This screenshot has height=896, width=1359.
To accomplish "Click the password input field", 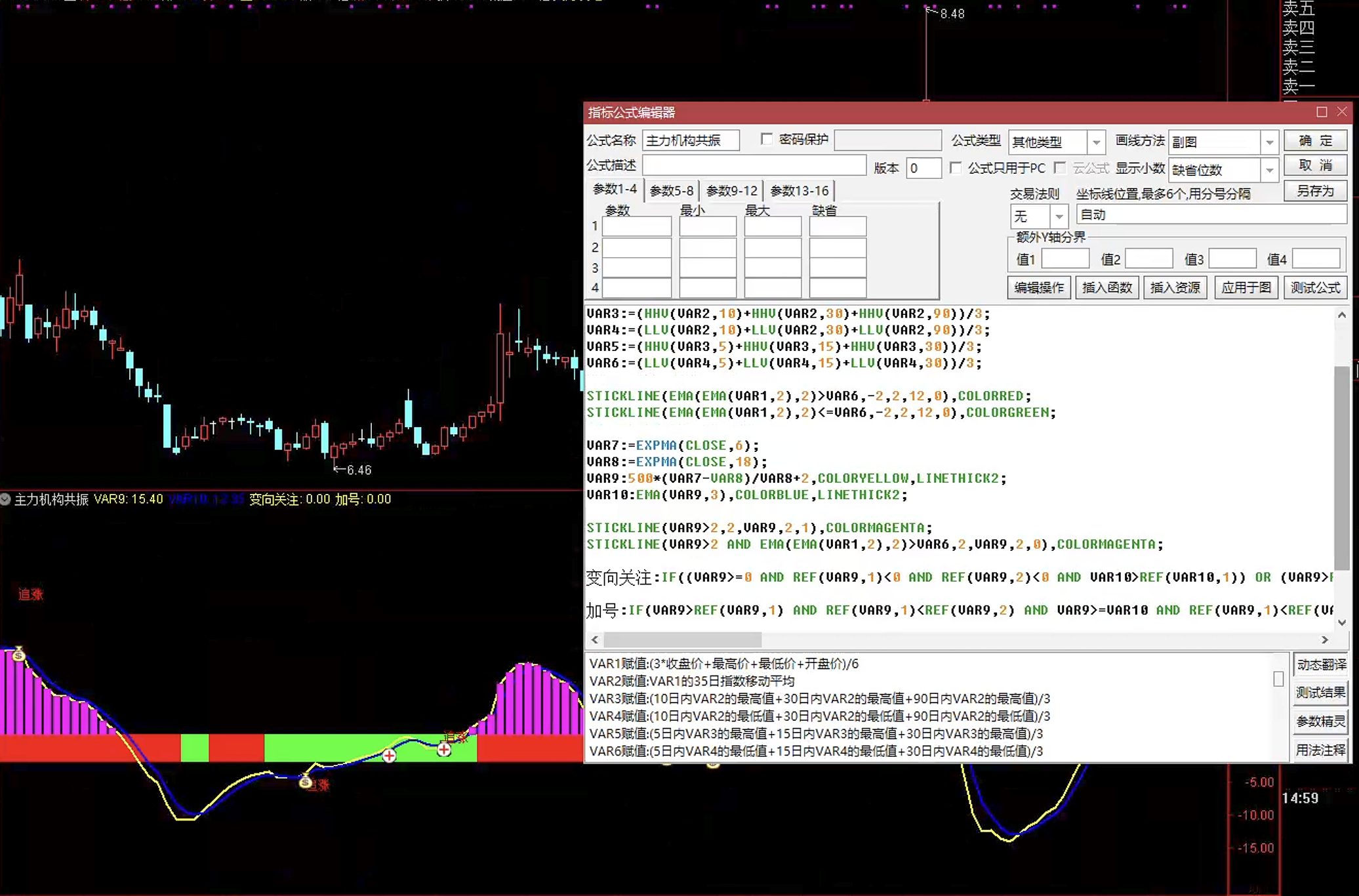I will [888, 140].
